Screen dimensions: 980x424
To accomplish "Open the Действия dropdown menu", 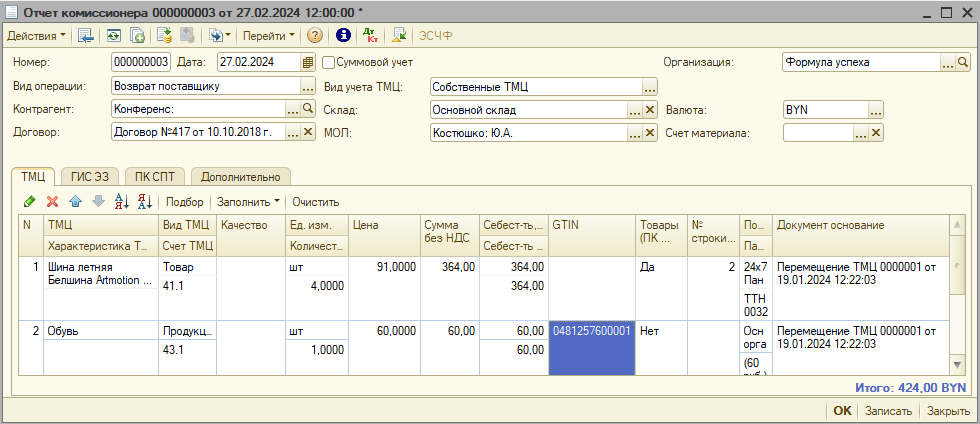I will point(36,35).
